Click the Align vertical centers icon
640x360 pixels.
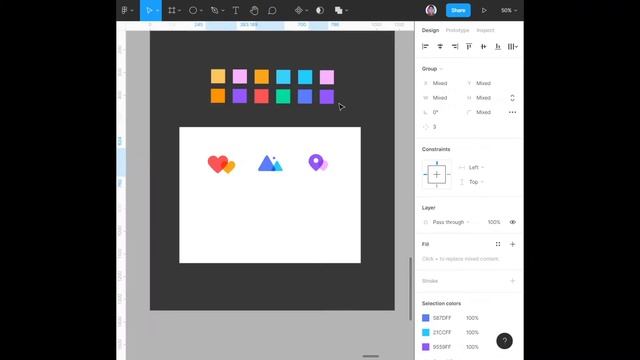tap(484, 47)
